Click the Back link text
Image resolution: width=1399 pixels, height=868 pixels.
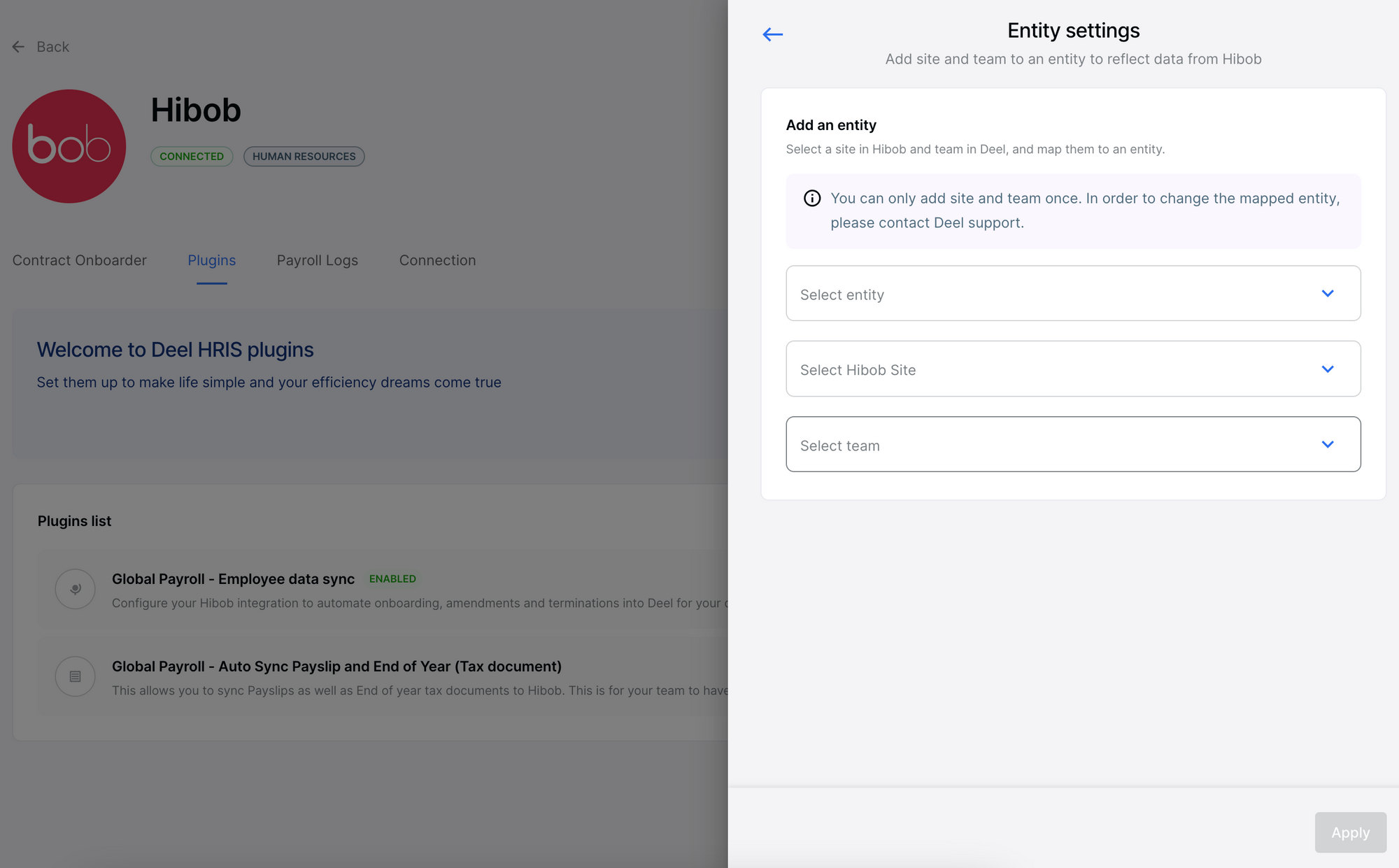click(x=52, y=47)
